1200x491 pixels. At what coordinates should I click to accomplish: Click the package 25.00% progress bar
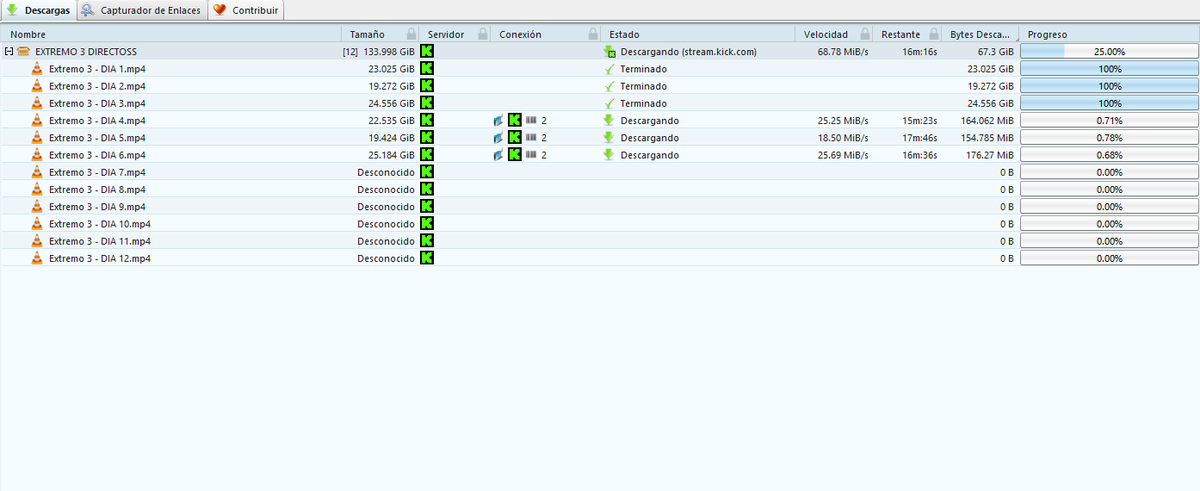(x=1109, y=51)
